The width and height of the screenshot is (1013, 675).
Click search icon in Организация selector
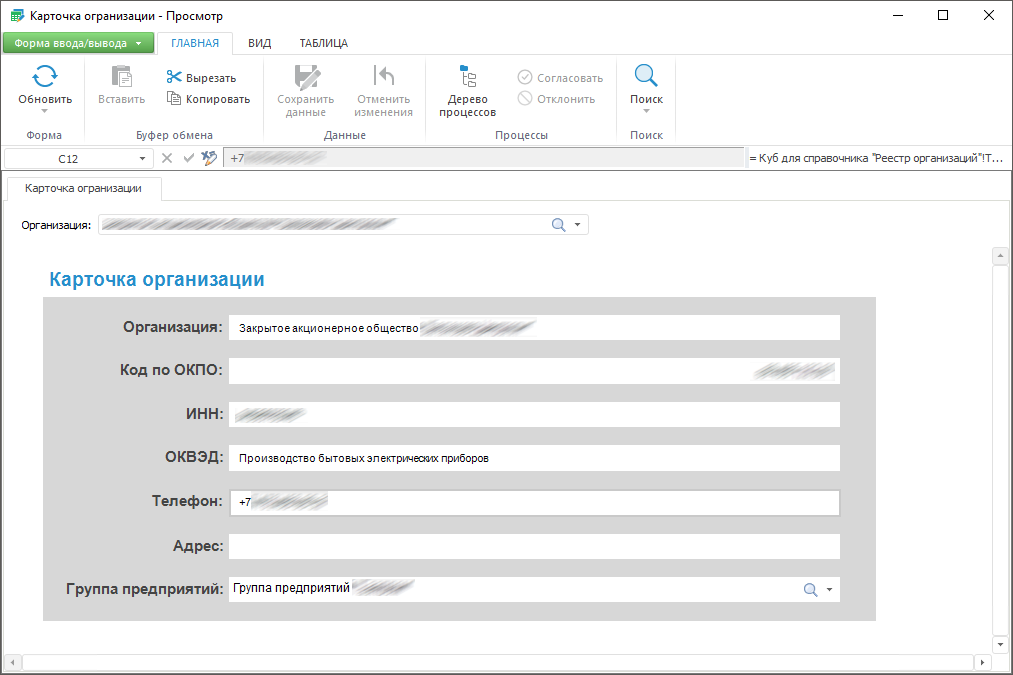click(559, 225)
